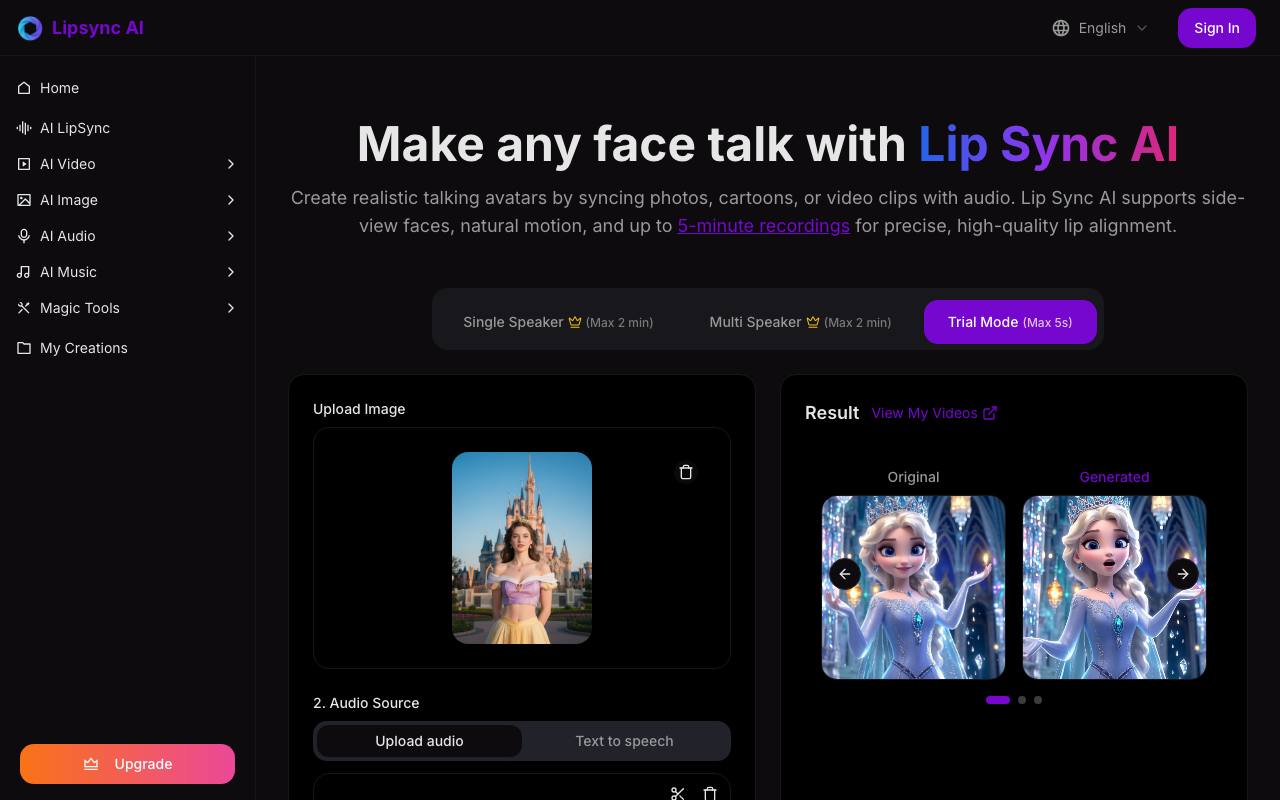Click the Lipsync AI brand name

98,28
